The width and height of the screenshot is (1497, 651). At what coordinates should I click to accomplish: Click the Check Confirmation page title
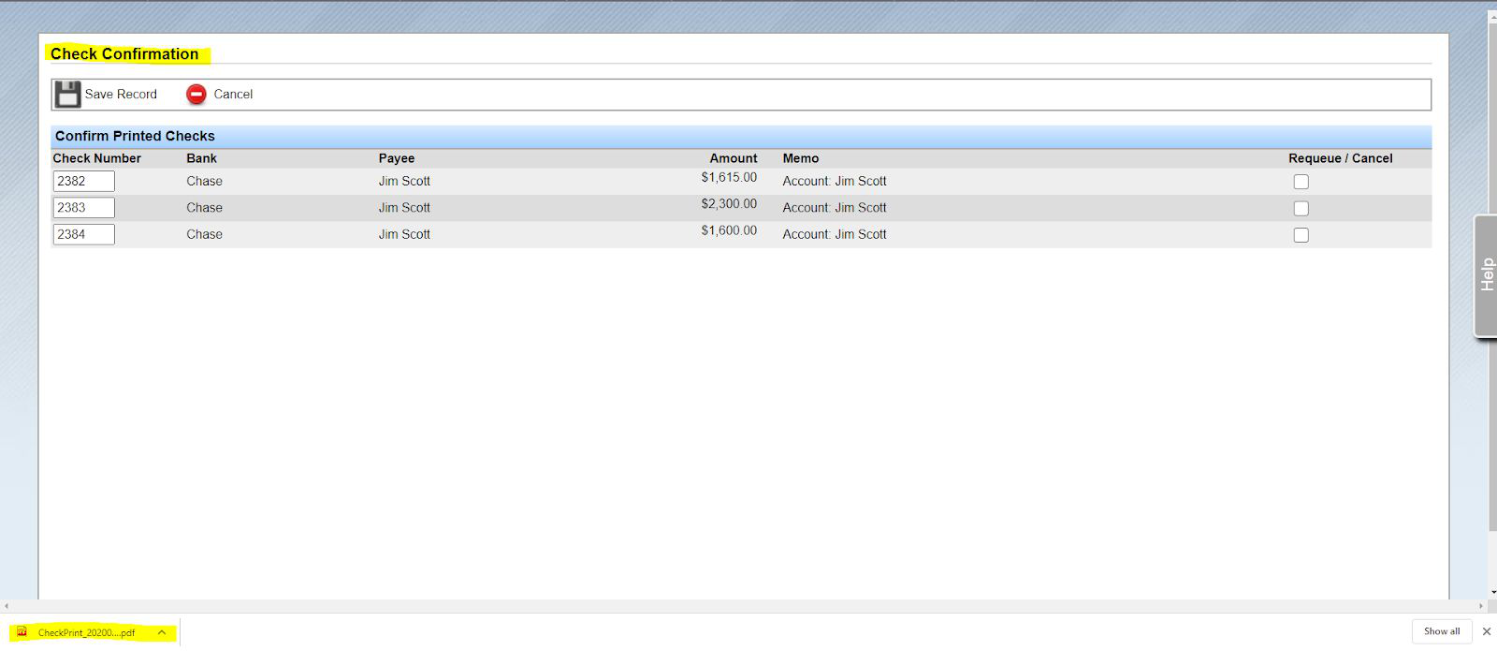pos(125,54)
